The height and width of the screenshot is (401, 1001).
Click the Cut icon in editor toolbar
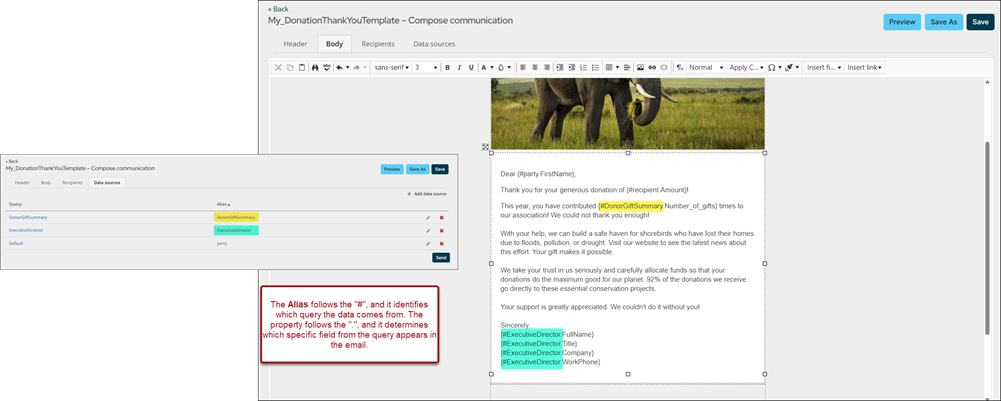click(x=279, y=67)
